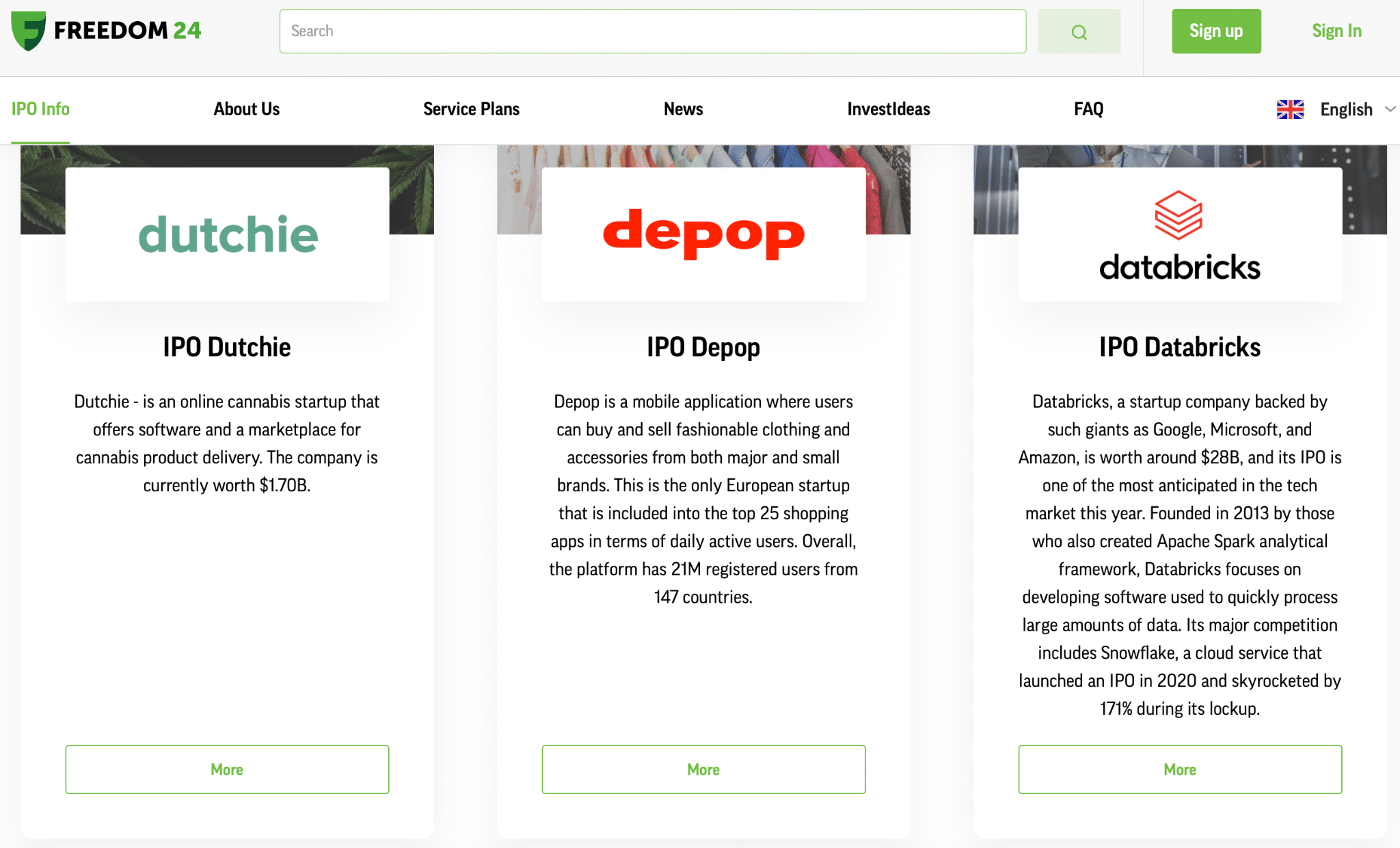Click More under IPO Dutchie
1400x848 pixels.
(x=227, y=769)
